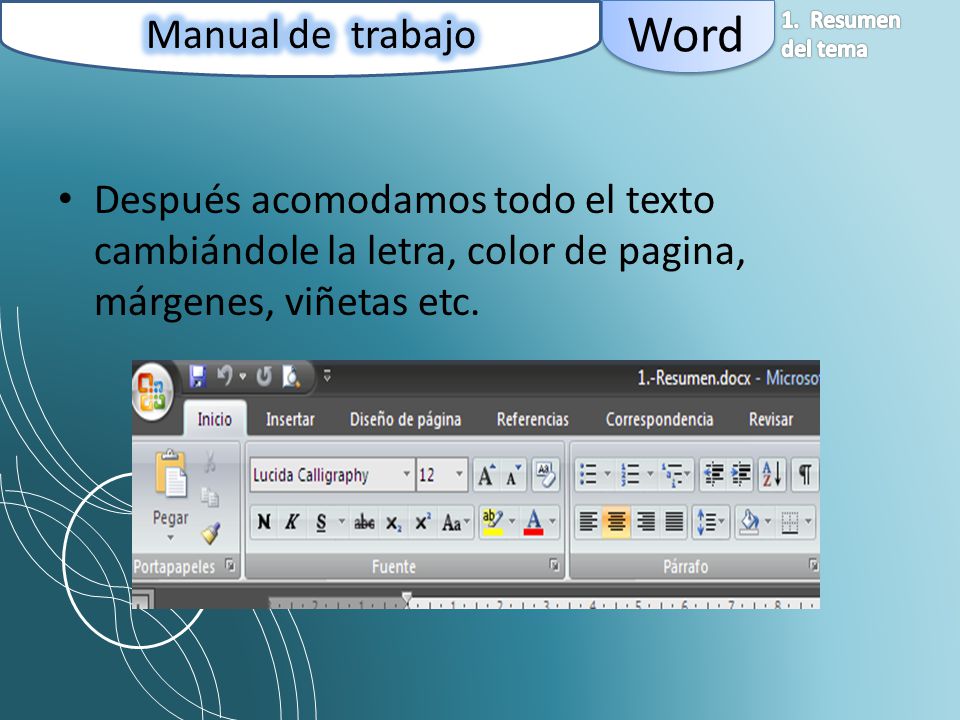This screenshot has height=720, width=960.
Task: Apply the yellow text highlight color
Action: tap(493, 522)
